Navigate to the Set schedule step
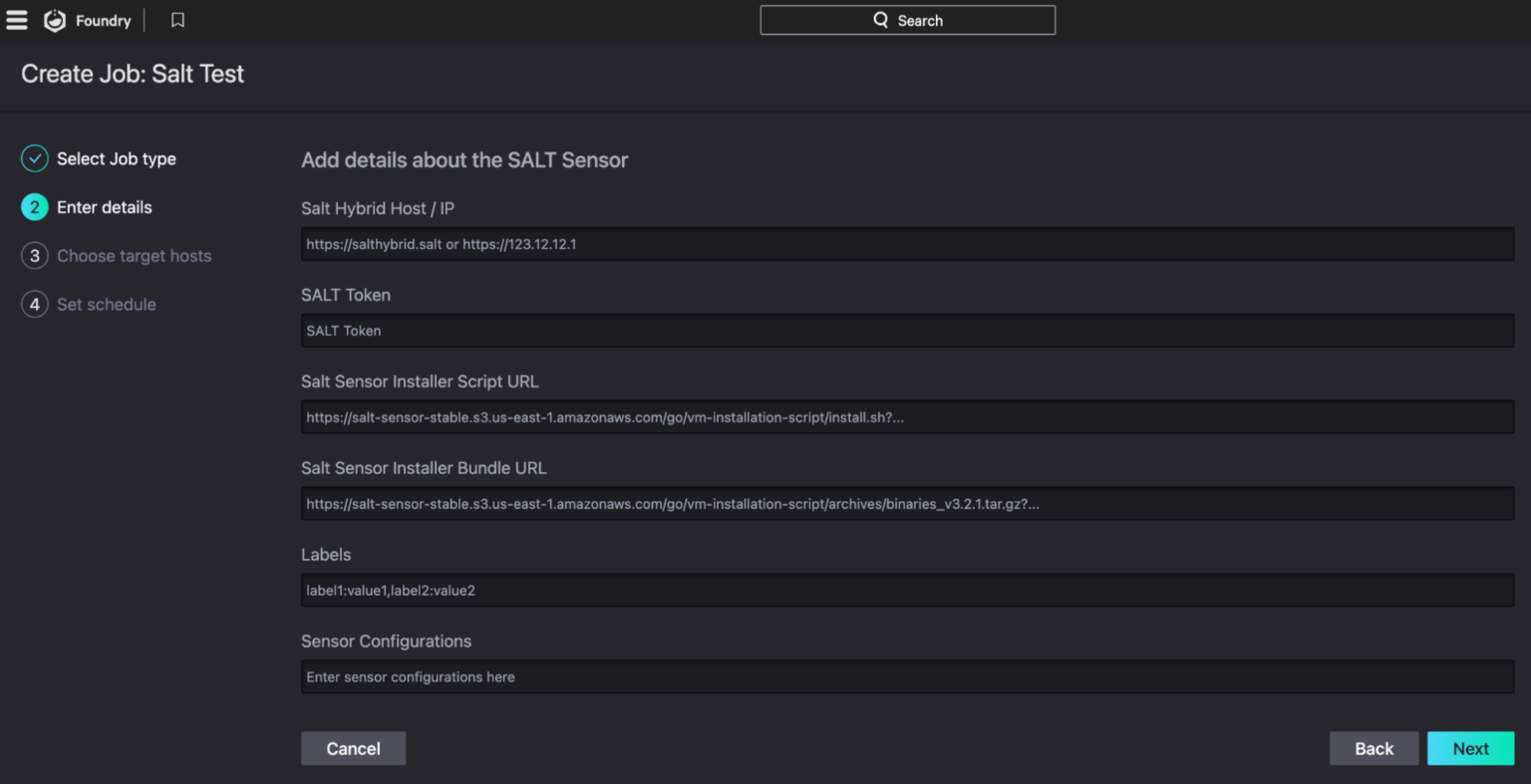Image resolution: width=1531 pixels, height=784 pixels. [x=107, y=304]
